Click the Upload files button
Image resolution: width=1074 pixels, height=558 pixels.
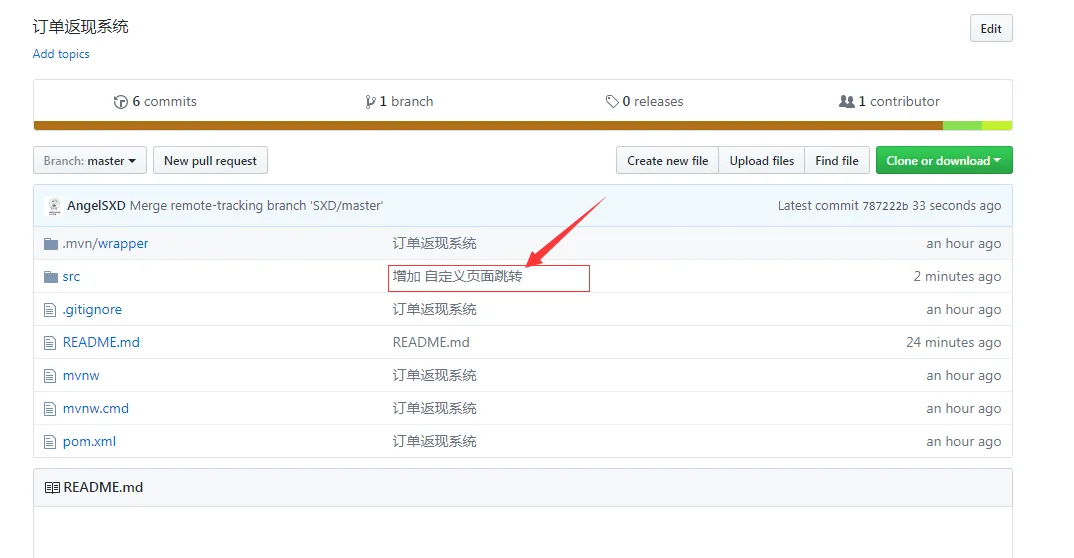762,160
